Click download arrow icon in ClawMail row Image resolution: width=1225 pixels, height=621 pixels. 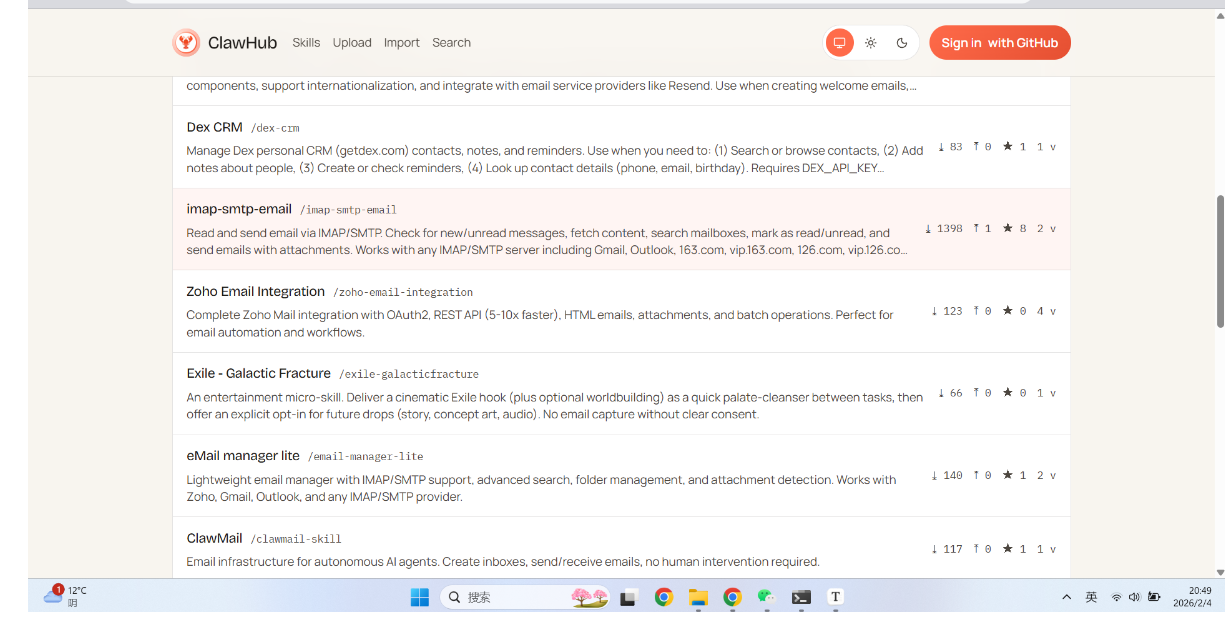coord(935,549)
